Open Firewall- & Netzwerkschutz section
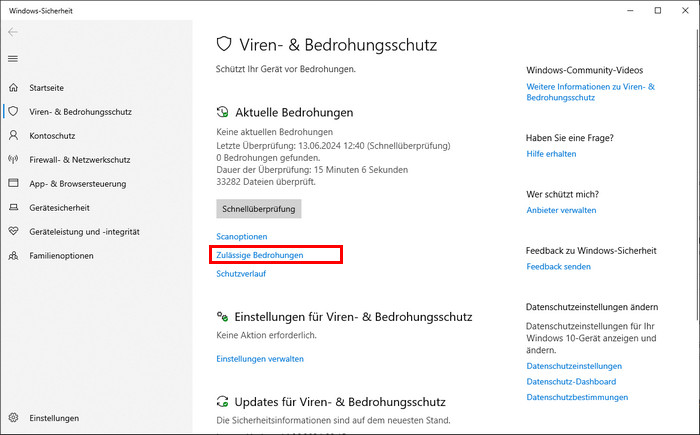Image resolution: width=700 pixels, height=435 pixels. pos(80,160)
